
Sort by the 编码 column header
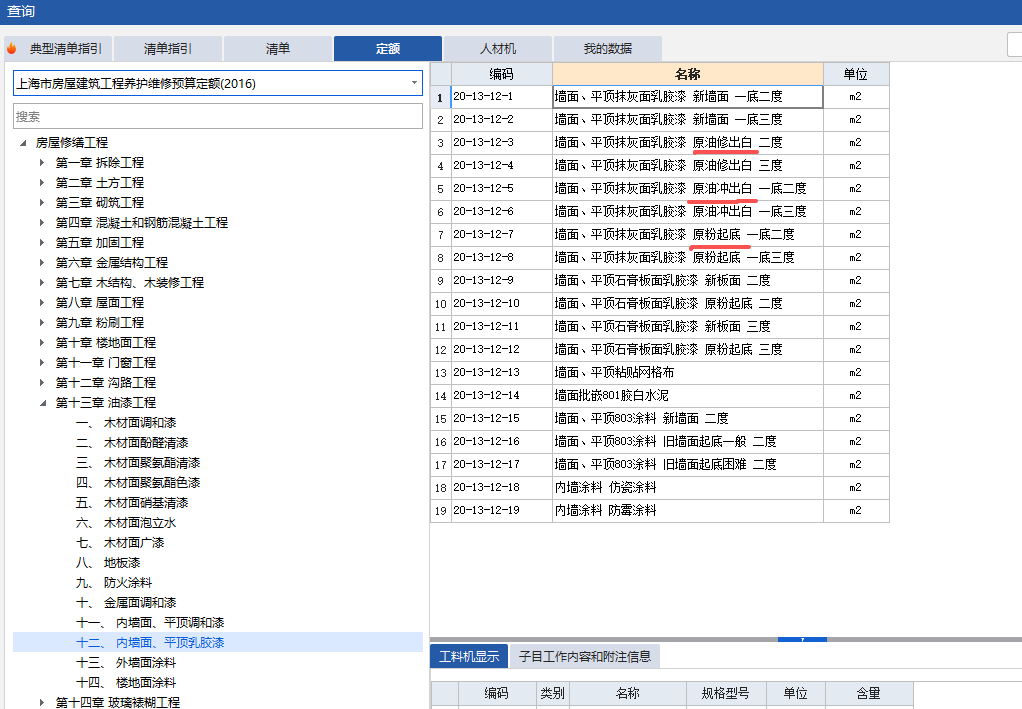click(x=501, y=74)
